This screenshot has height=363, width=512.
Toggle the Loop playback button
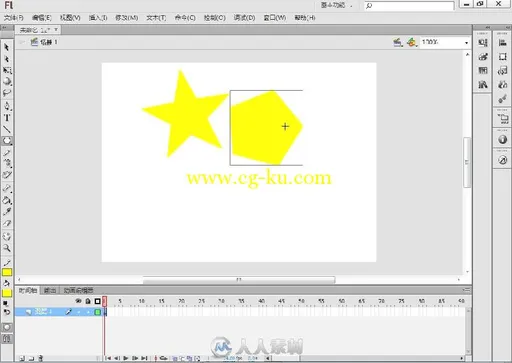coord(163,358)
